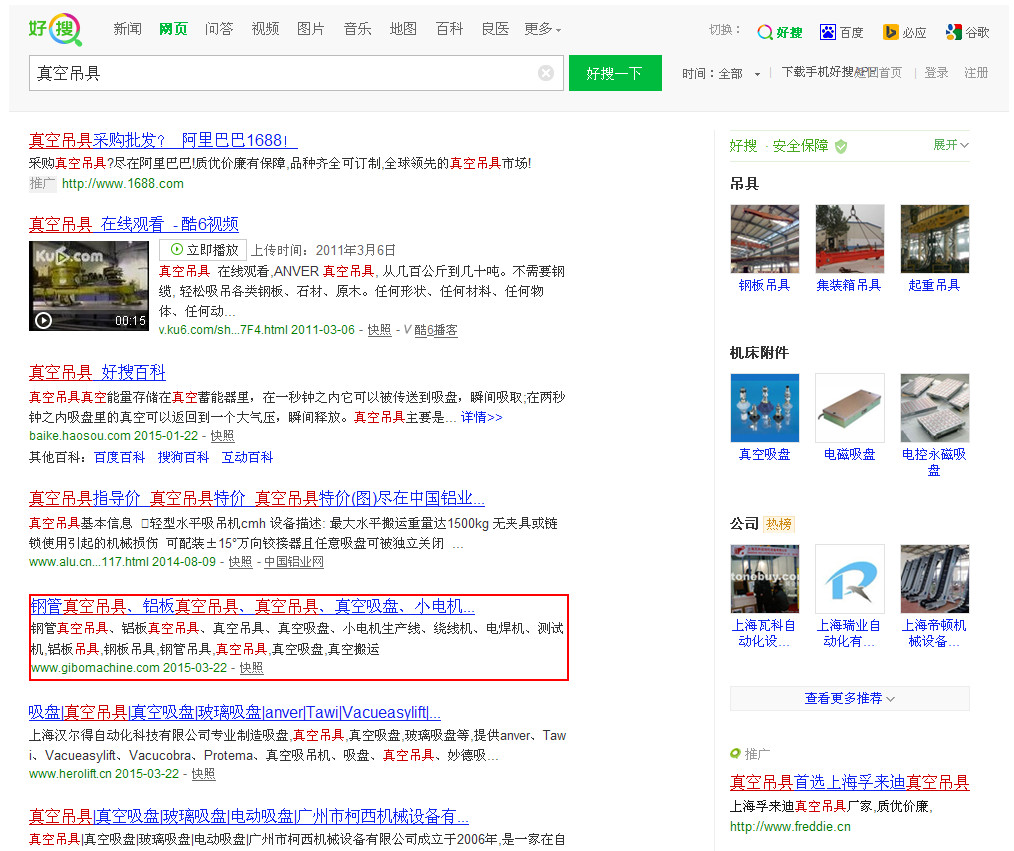This screenshot has width=1014, height=851.
Task: Click the 酷6播客 source link
Action: (x=436, y=330)
